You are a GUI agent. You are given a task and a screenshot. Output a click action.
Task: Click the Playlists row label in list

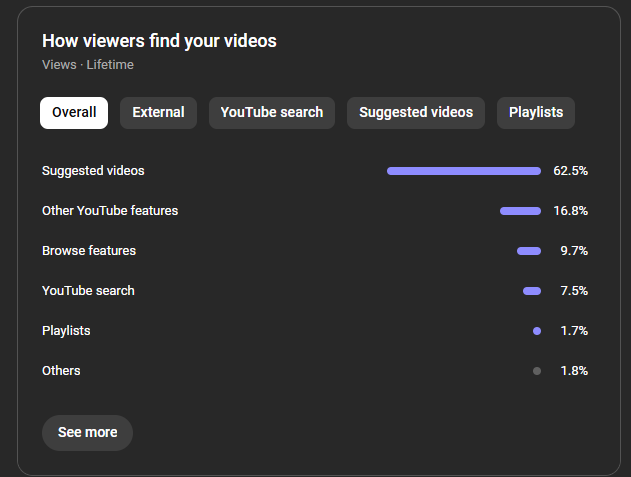66,331
